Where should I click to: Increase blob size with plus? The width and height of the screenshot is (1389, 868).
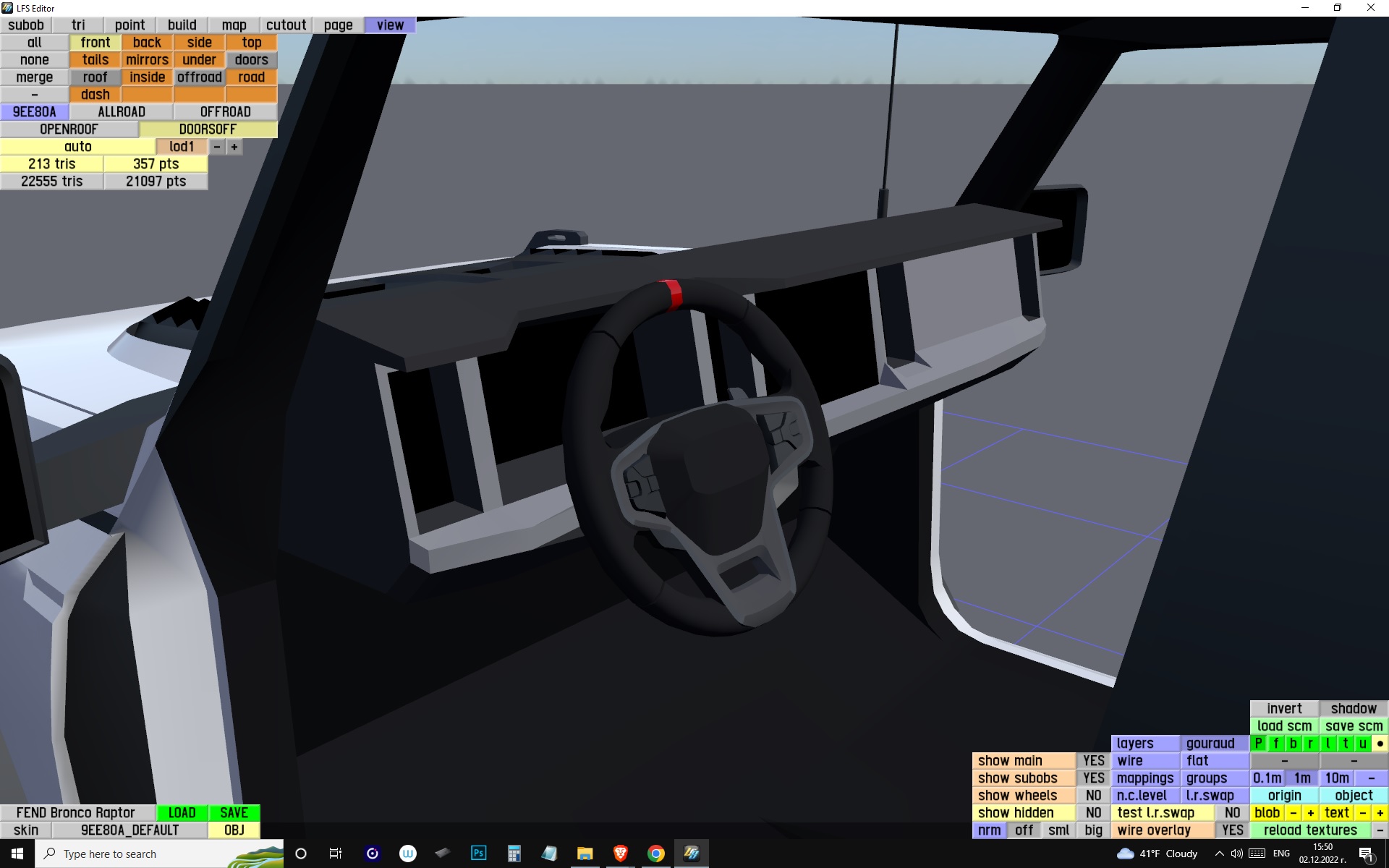1310,813
